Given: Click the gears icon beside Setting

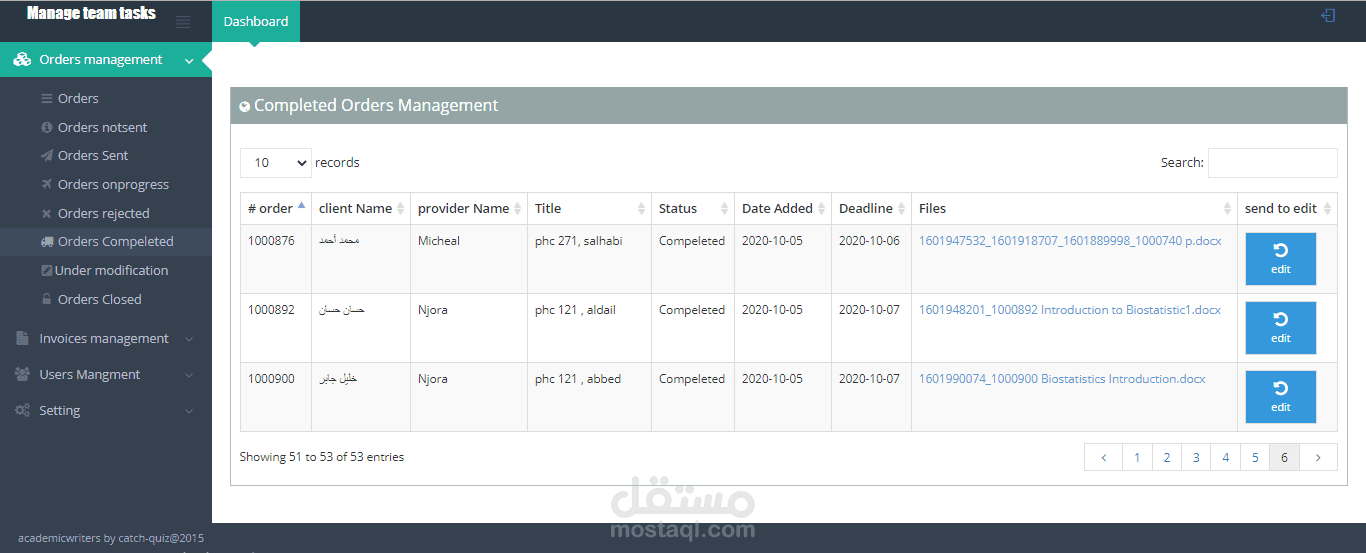Looking at the screenshot, I should coord(22,410).
